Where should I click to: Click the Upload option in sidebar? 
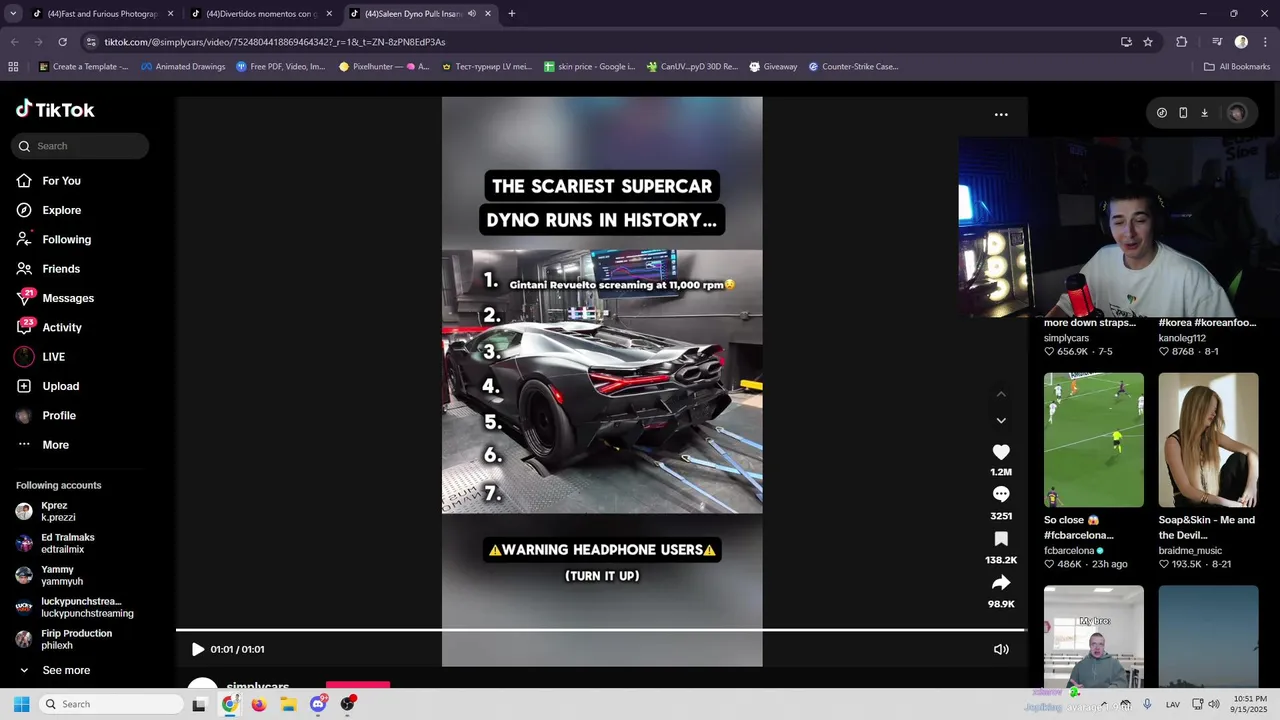(x=47, y=386)
